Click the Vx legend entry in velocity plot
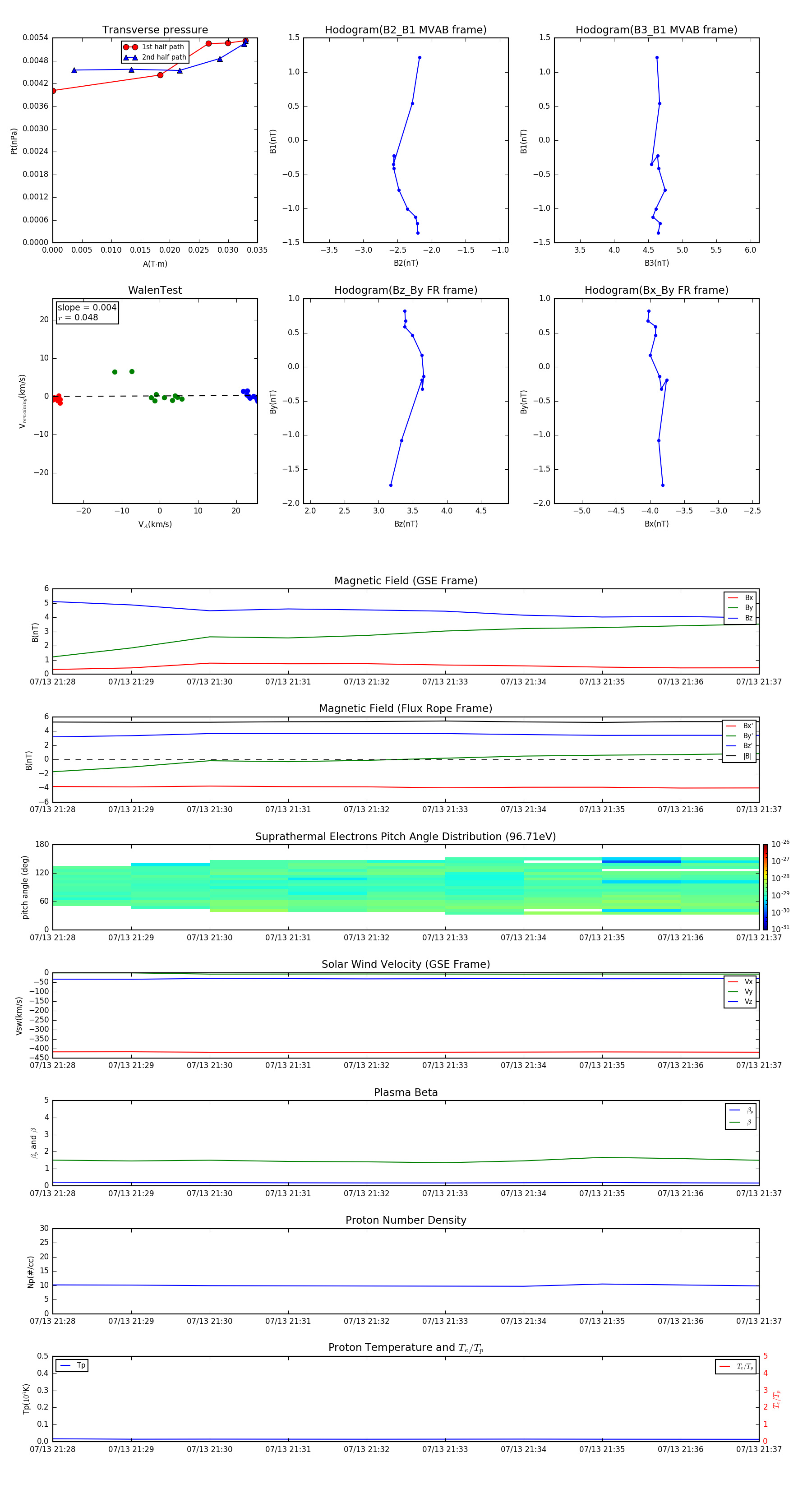812x1489 pixels. pyautogui.click(x=740, y=981)
